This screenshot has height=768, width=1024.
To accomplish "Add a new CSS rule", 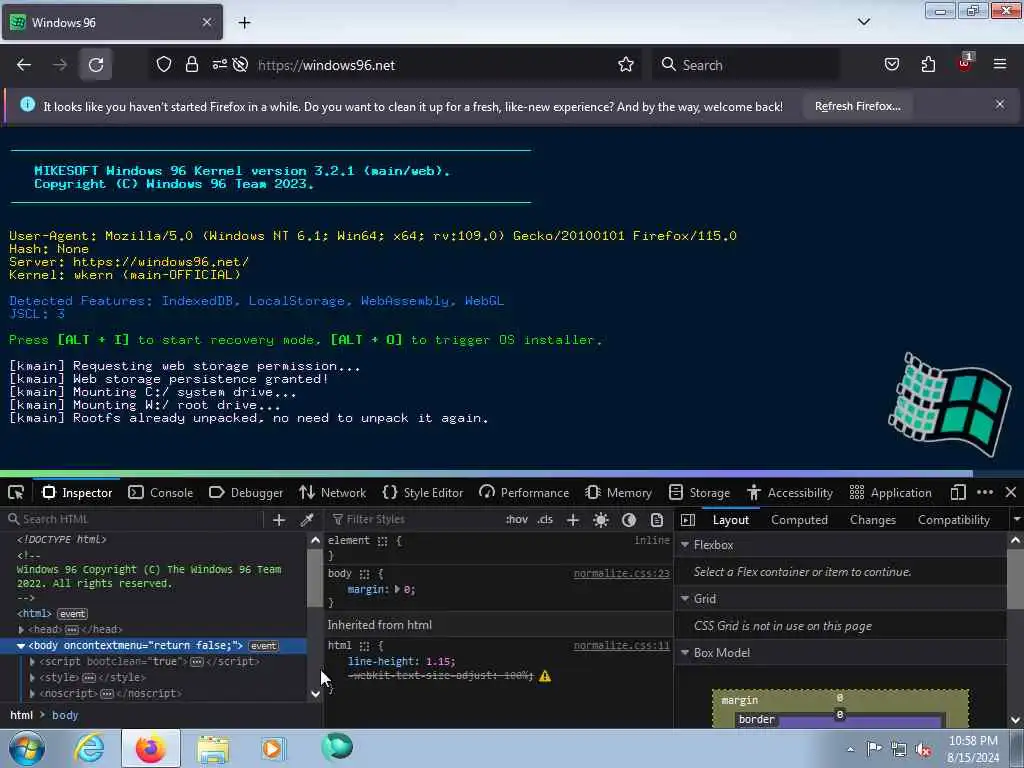I will (x=573, y=520).
